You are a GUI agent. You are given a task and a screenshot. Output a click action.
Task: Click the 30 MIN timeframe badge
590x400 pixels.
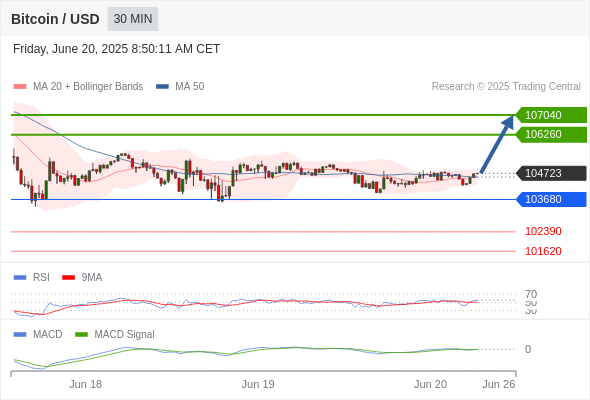tap(133, 19)
